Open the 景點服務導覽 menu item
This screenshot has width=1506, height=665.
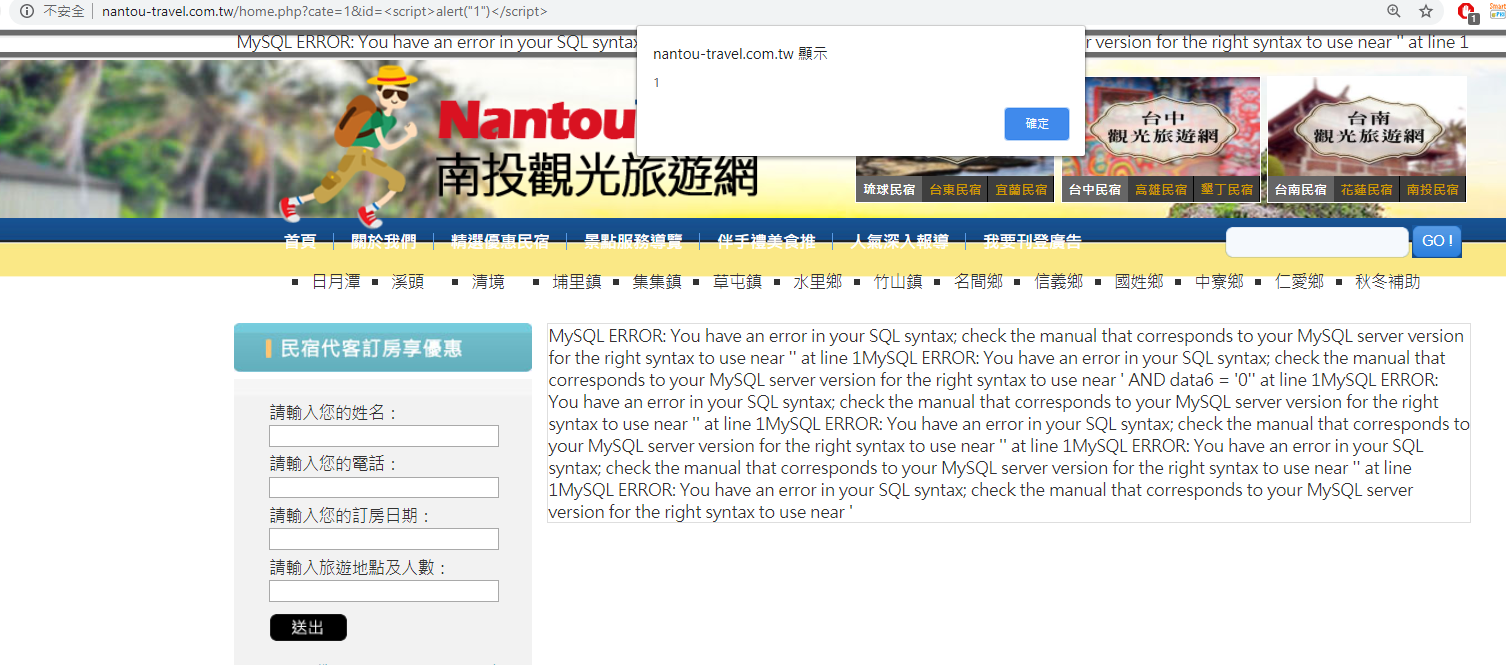[x=633, y=241]
